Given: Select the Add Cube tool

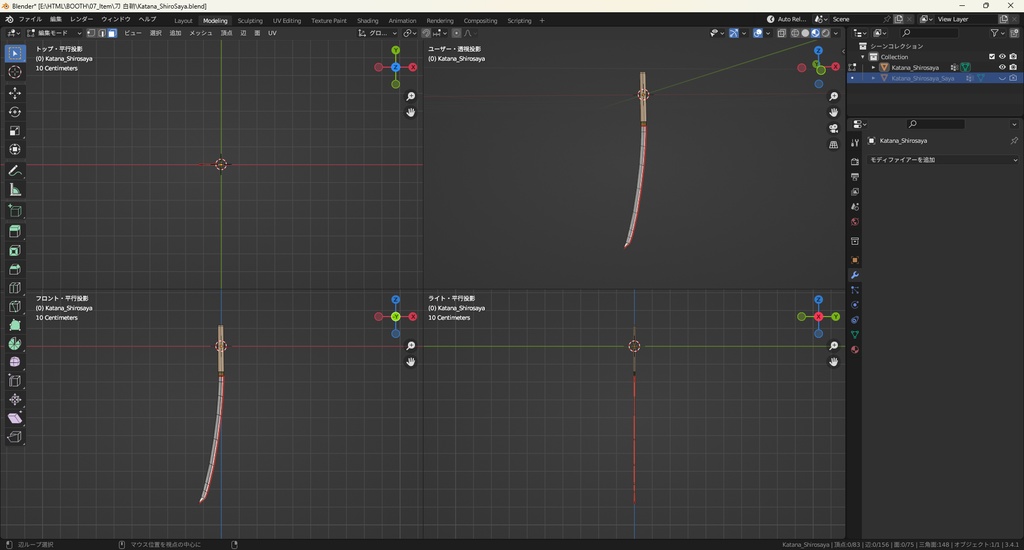Looking at the screenshot, I should [15, 211].
